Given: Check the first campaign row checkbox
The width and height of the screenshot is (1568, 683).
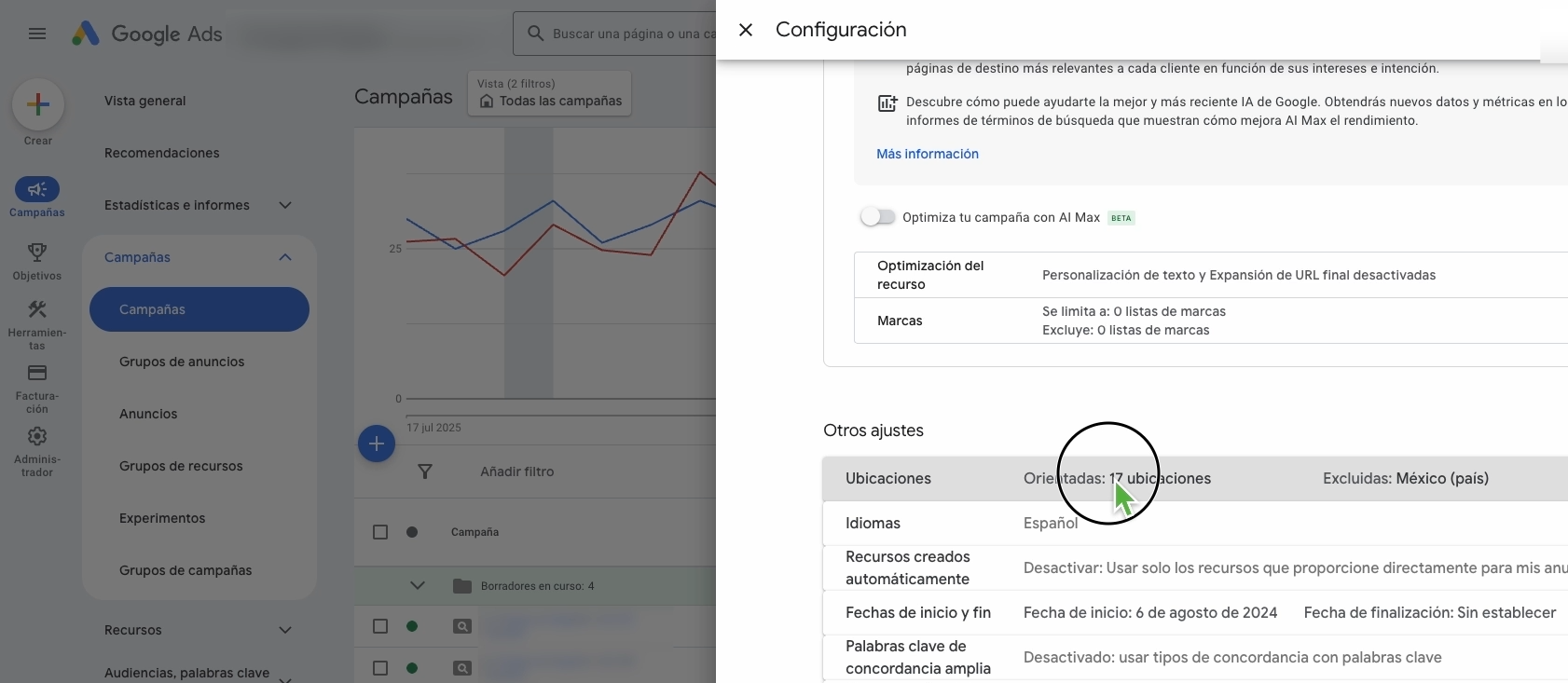Looking at the screenshot, I should point(380,626).
